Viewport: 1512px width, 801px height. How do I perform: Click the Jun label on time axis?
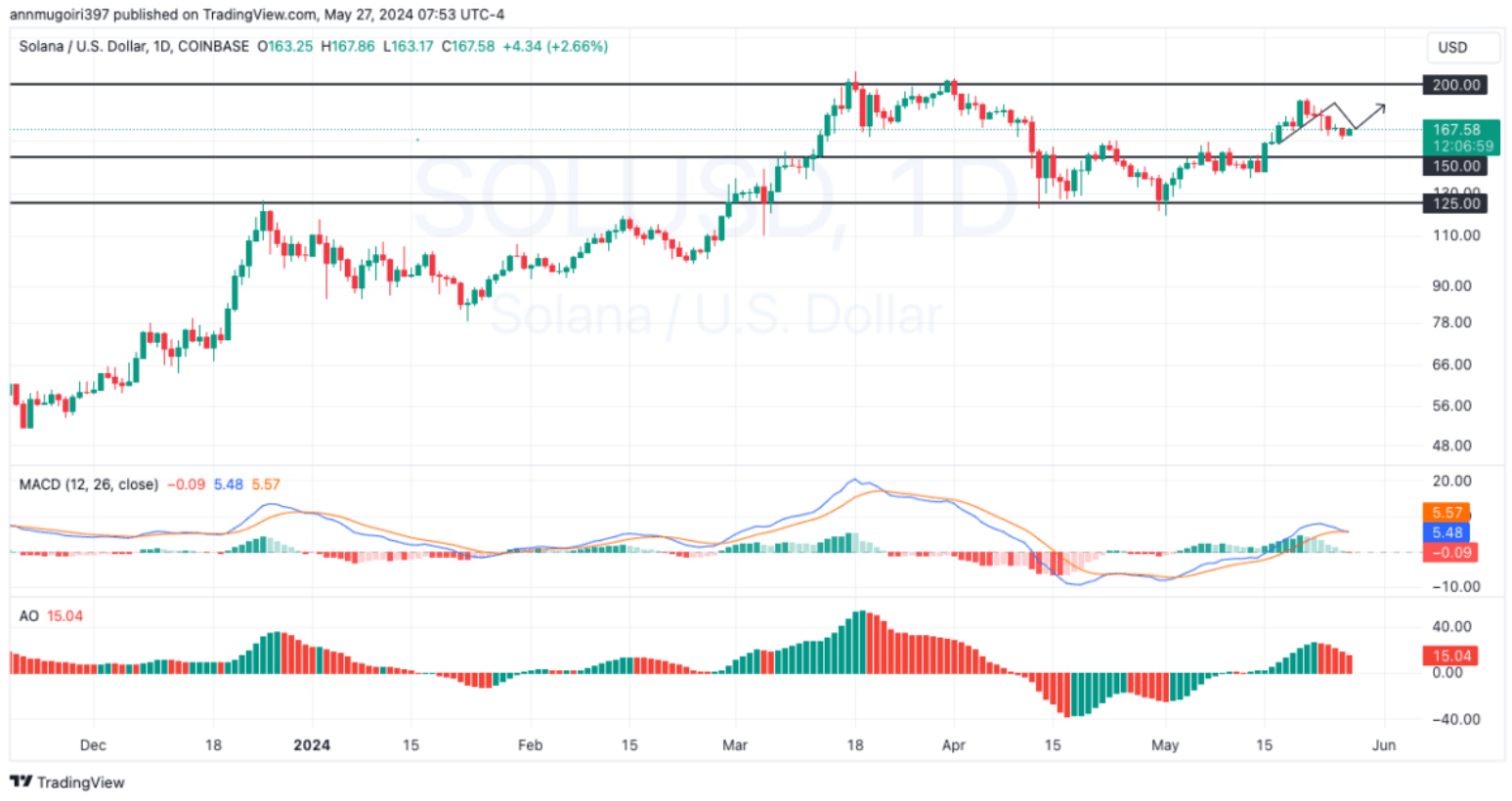[1383, 744]
